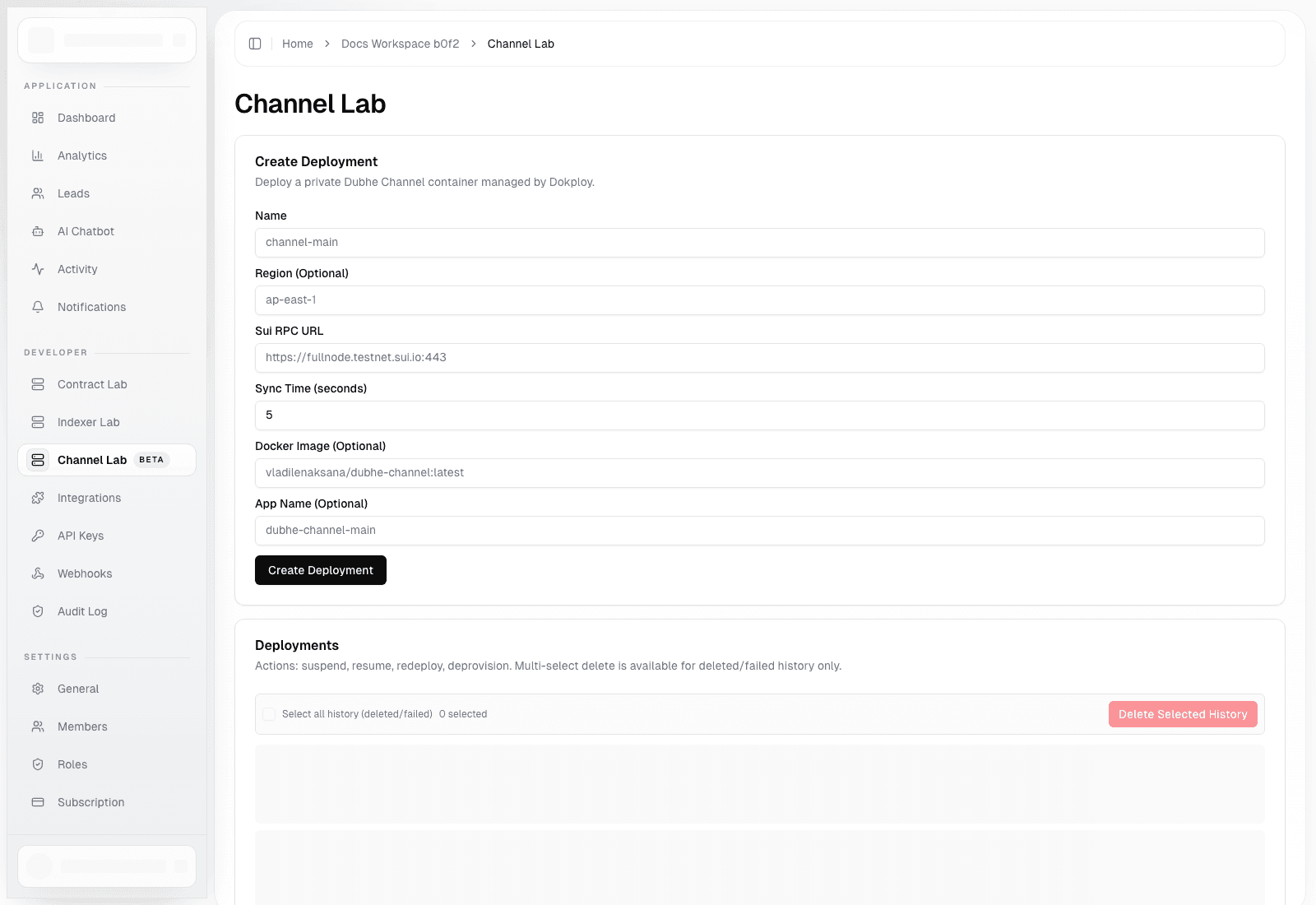The width and height of the screenshot is (1316, 905).
Task: Open the Audit Log page
Action: [81, 611]
